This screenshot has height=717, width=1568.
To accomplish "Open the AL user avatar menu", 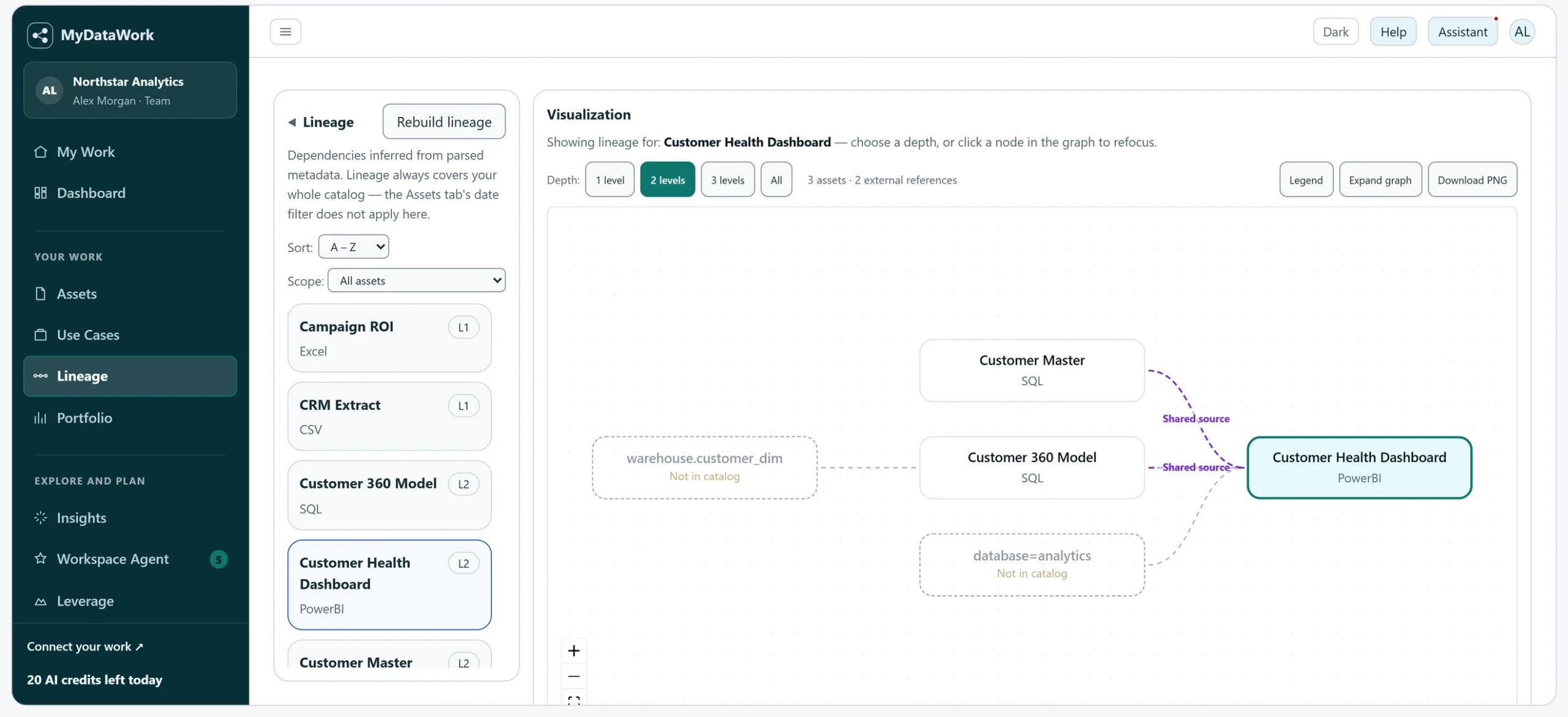I will (1522, 32).
